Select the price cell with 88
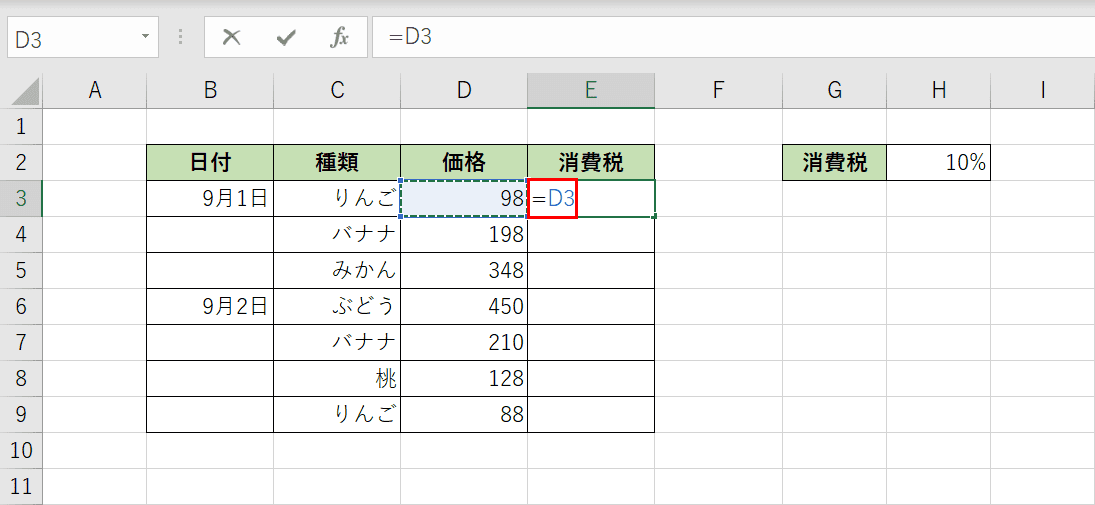Image resolution: width=1095 pixels, height=505 pixels. point(464,416)
